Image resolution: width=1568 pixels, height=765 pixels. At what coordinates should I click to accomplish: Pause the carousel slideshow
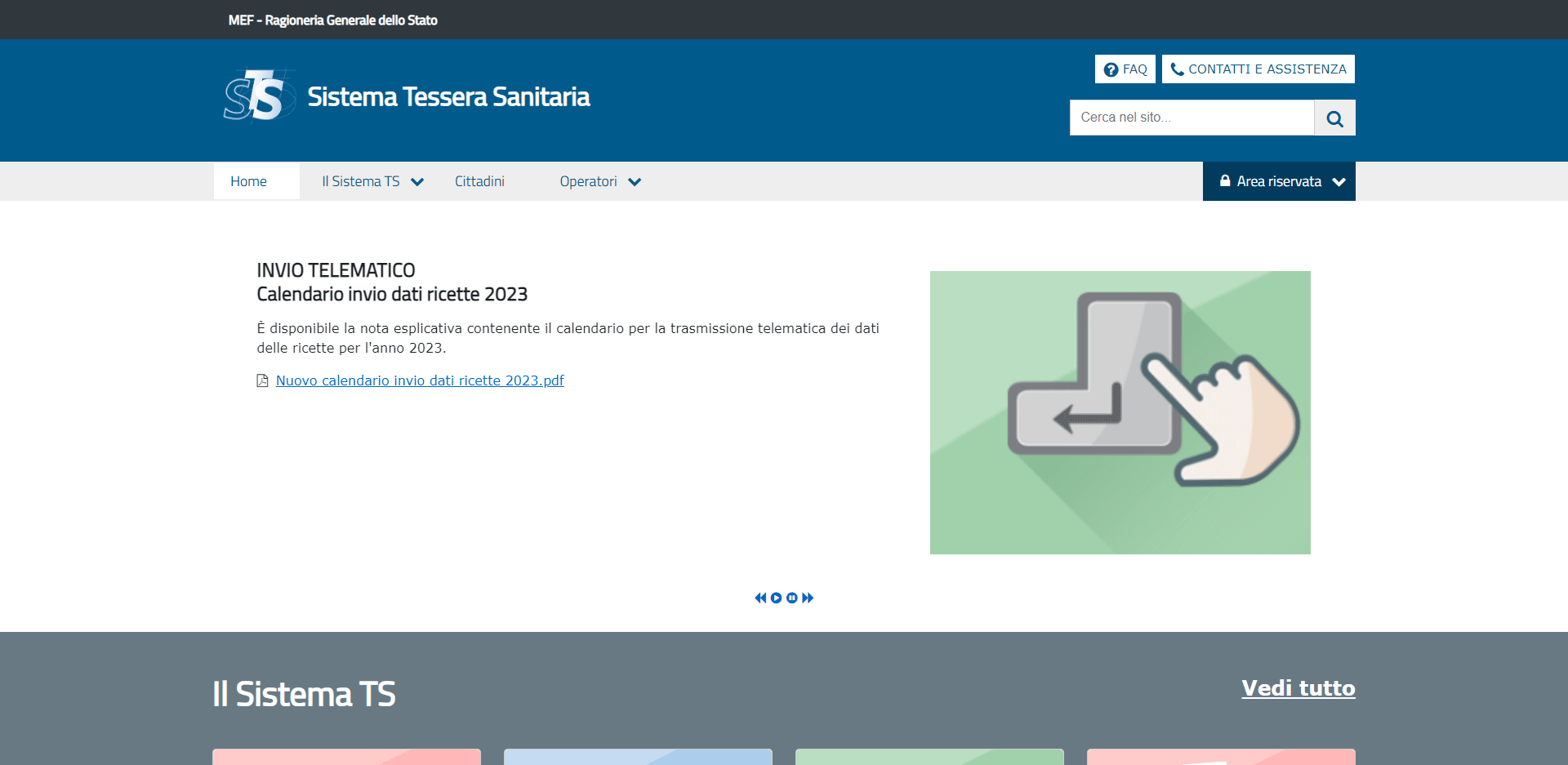coord(791,598)
